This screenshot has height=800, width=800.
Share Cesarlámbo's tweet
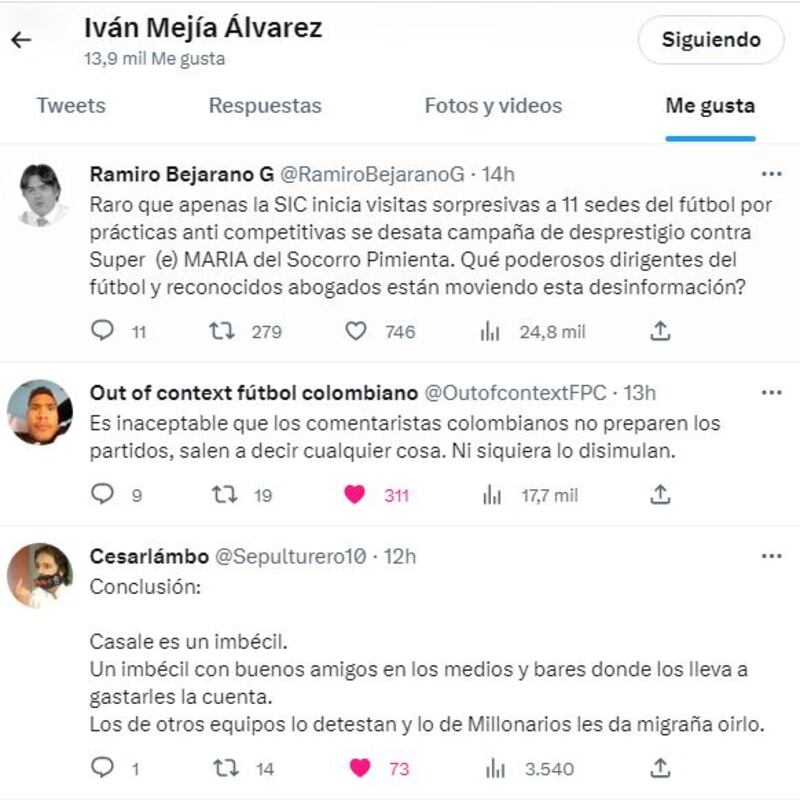point(660,768)
